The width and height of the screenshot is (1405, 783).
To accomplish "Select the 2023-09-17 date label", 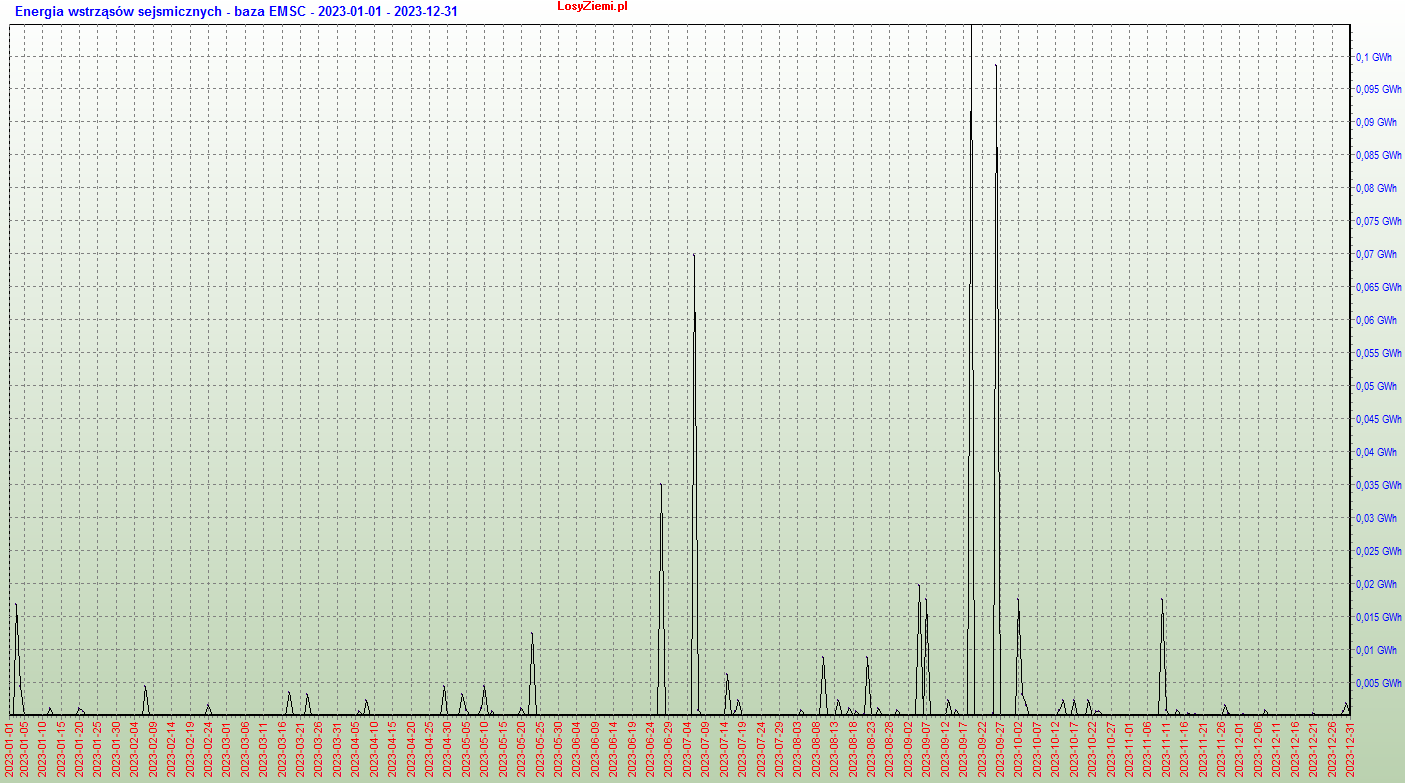I will (x=964, y=749).
